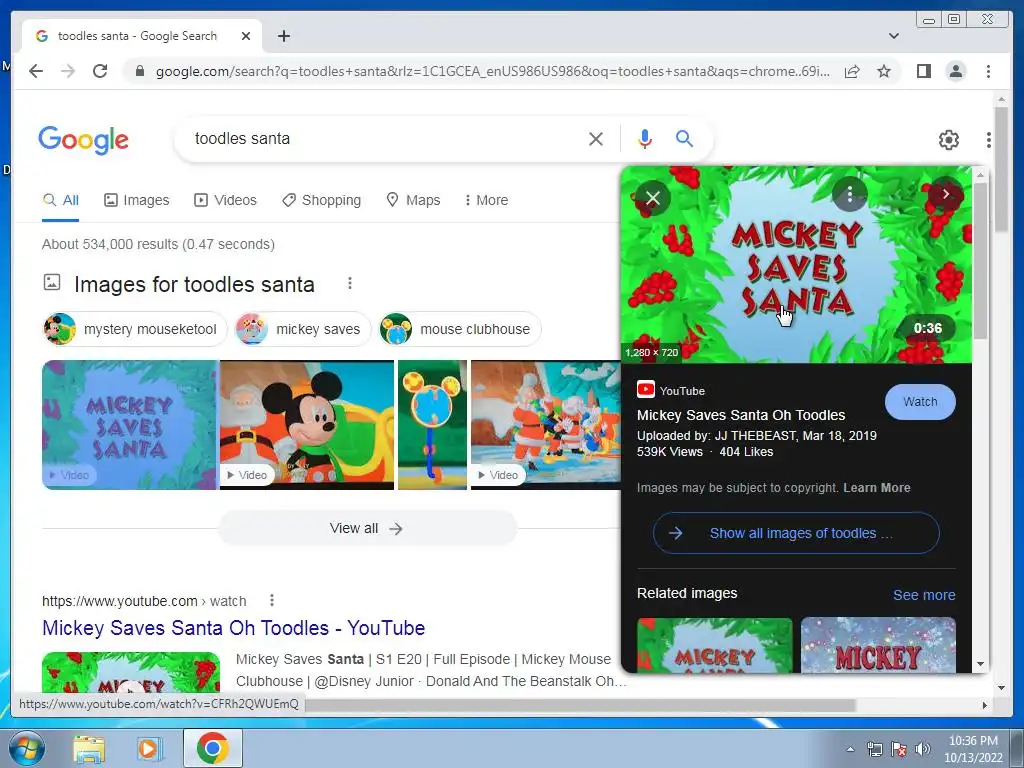Clear the search box text
This screenshot has height=768, width=1024.
(x=596, y=138)
